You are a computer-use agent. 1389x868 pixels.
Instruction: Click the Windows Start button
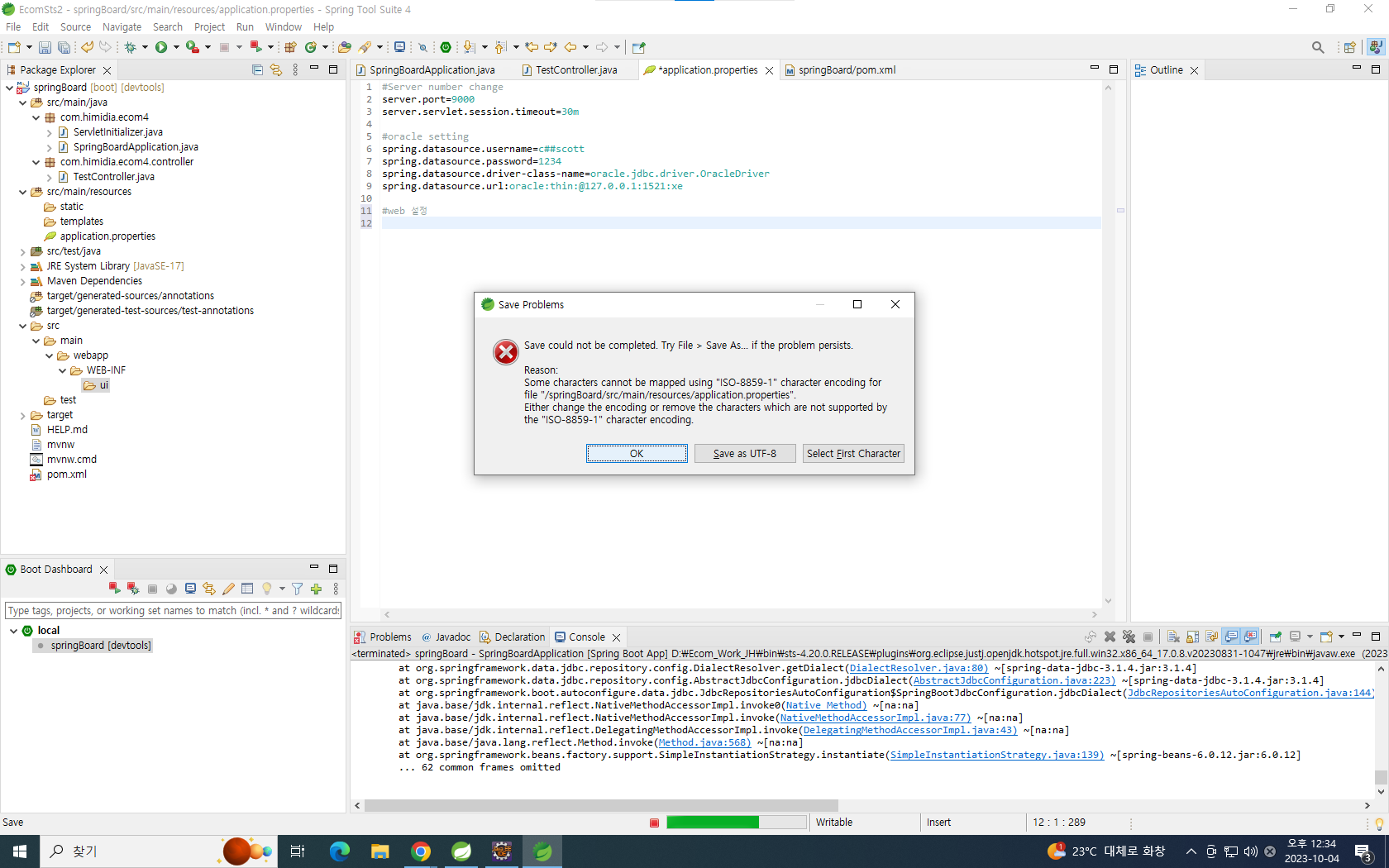[x=20, y=851]
